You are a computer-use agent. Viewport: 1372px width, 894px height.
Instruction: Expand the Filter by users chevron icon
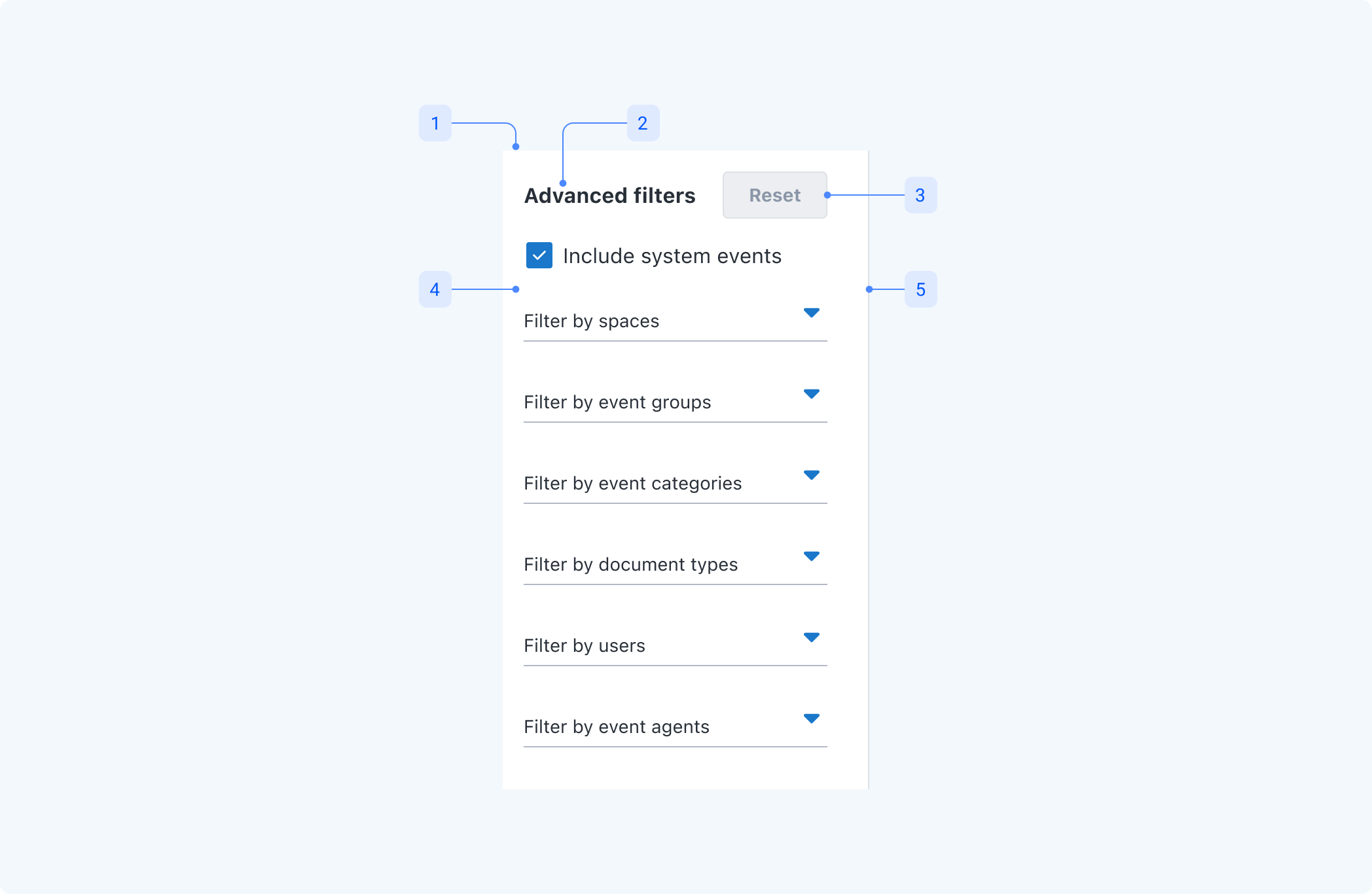pos(811,637)
